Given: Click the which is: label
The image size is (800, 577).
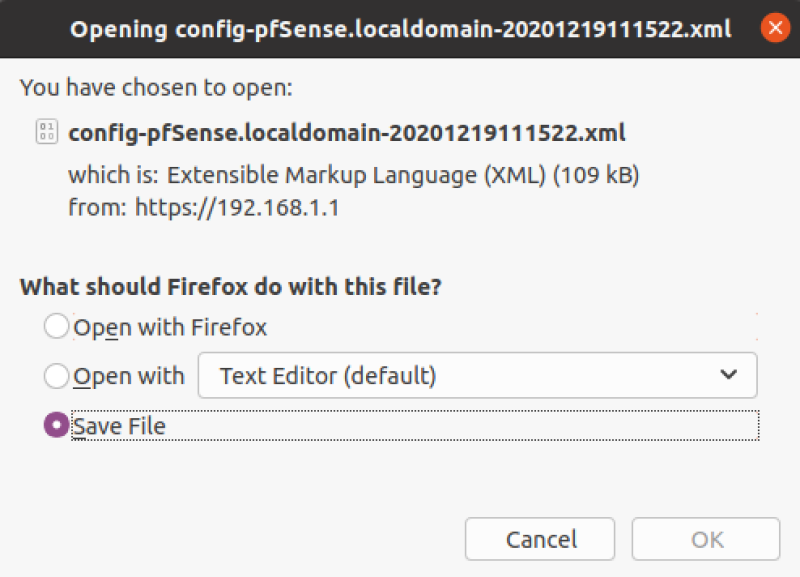Looking at the screenshot, I should (114, 175).
